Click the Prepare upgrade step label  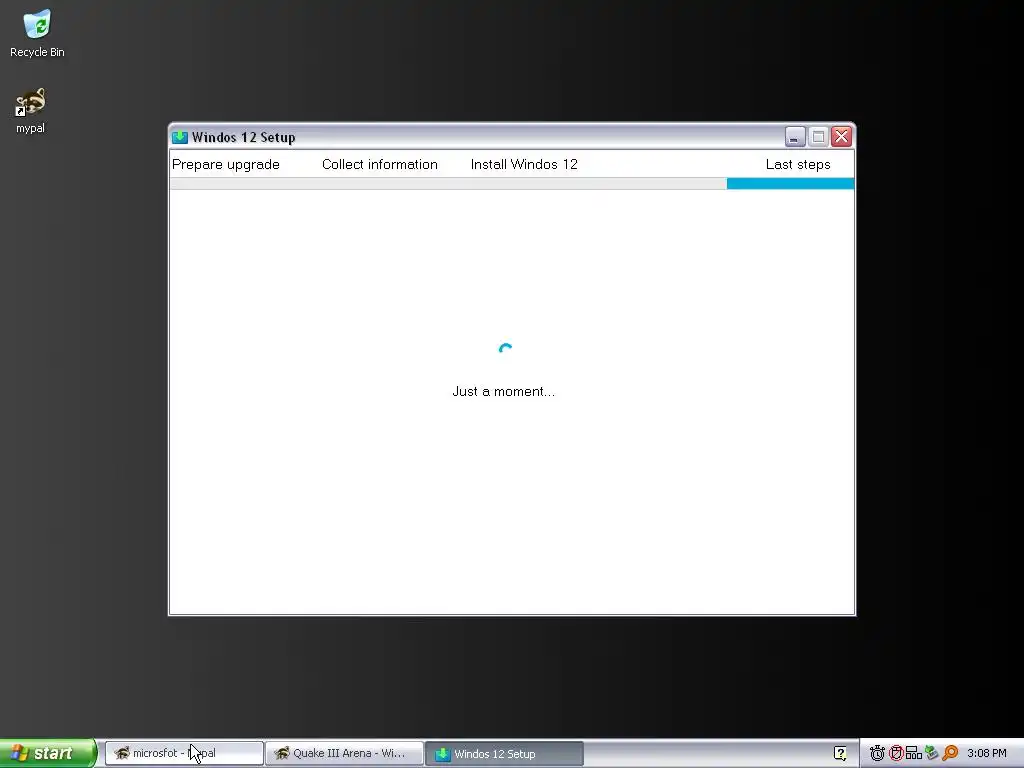coord(226,165)
